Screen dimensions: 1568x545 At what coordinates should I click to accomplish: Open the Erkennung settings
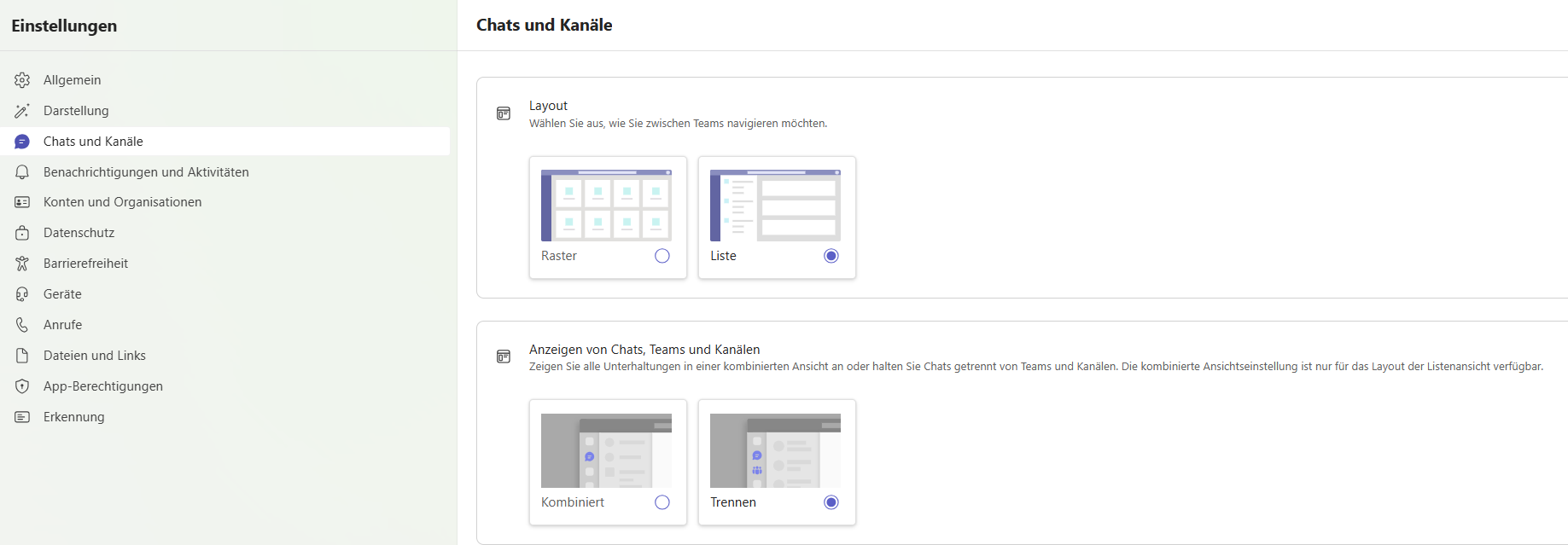(225, 417)
